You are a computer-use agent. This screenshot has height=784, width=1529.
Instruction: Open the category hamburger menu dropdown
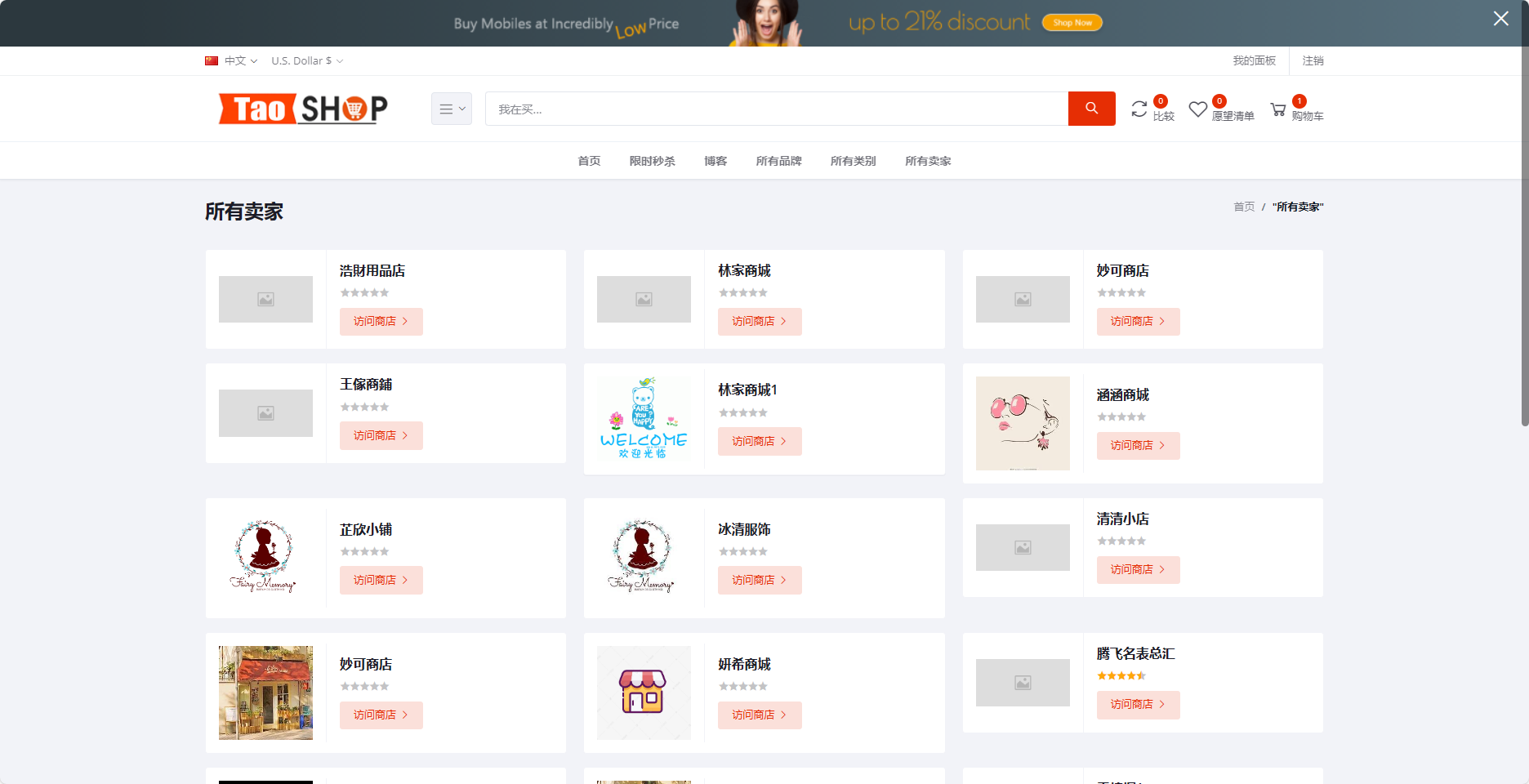tap(452, 109)
